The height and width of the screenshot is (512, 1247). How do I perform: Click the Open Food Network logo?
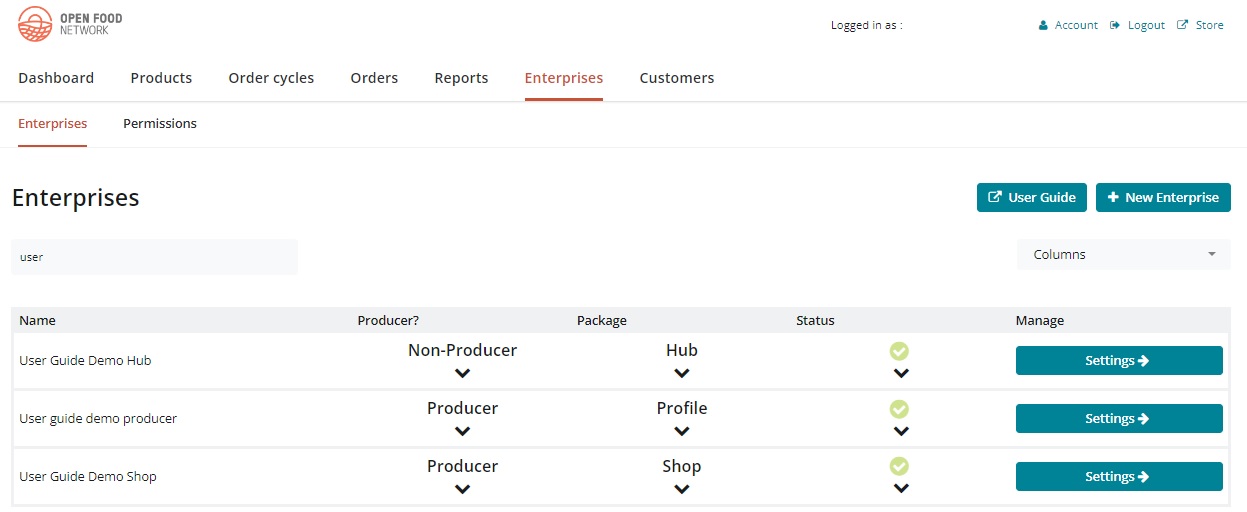tap(70, 24)
